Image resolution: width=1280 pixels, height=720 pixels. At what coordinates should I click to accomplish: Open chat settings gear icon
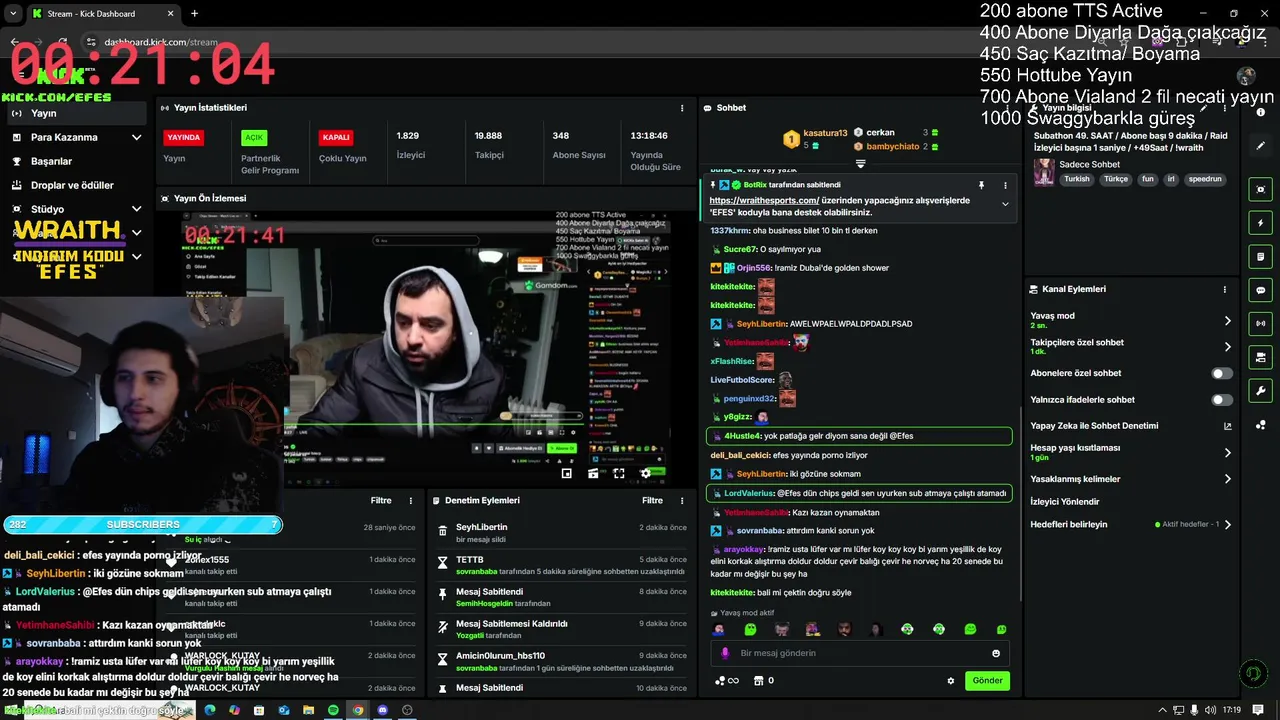pos(951,681)
